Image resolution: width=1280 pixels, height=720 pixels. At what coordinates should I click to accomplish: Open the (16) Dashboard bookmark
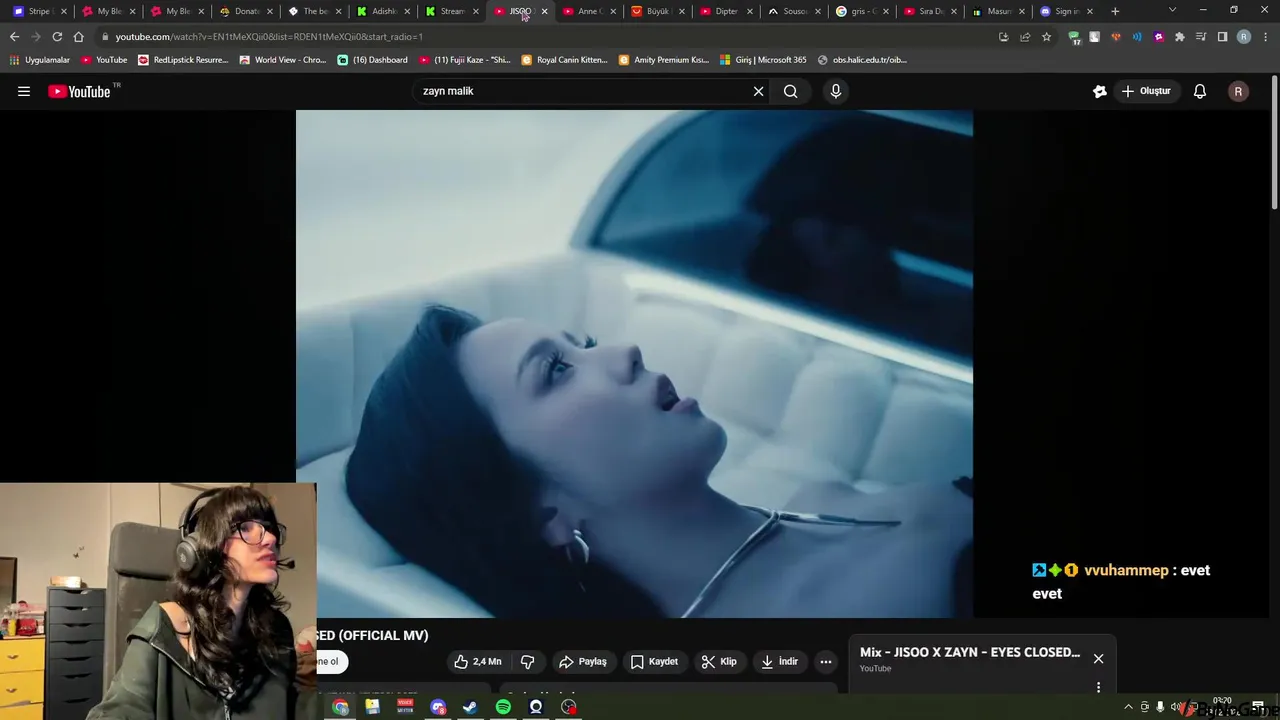373,60
